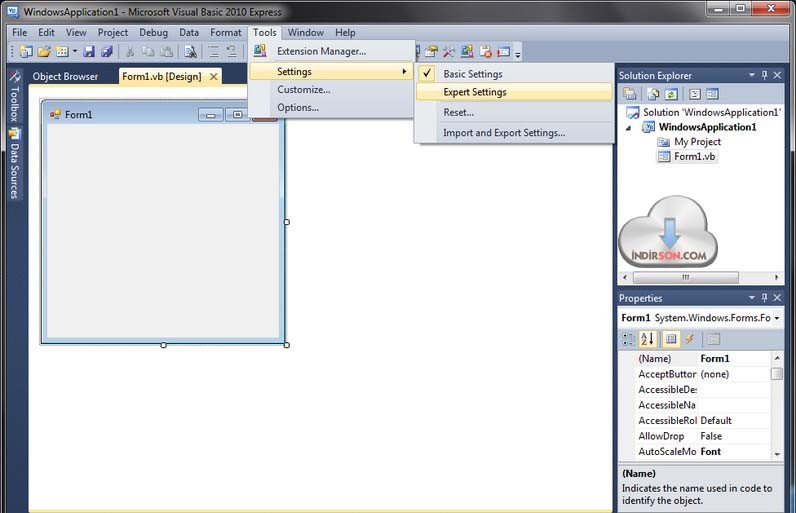
Task: Click the Add New Item toolbar icon
Action: pyautogui.click(x=62, y=51)
